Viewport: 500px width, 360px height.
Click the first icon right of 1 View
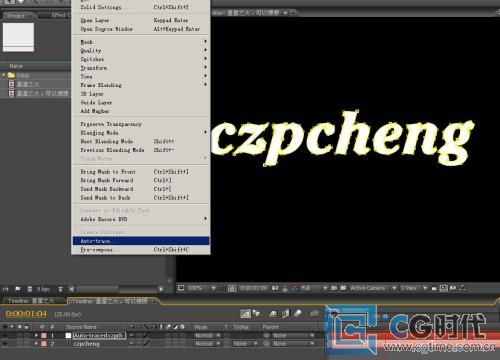click(434, 288)
